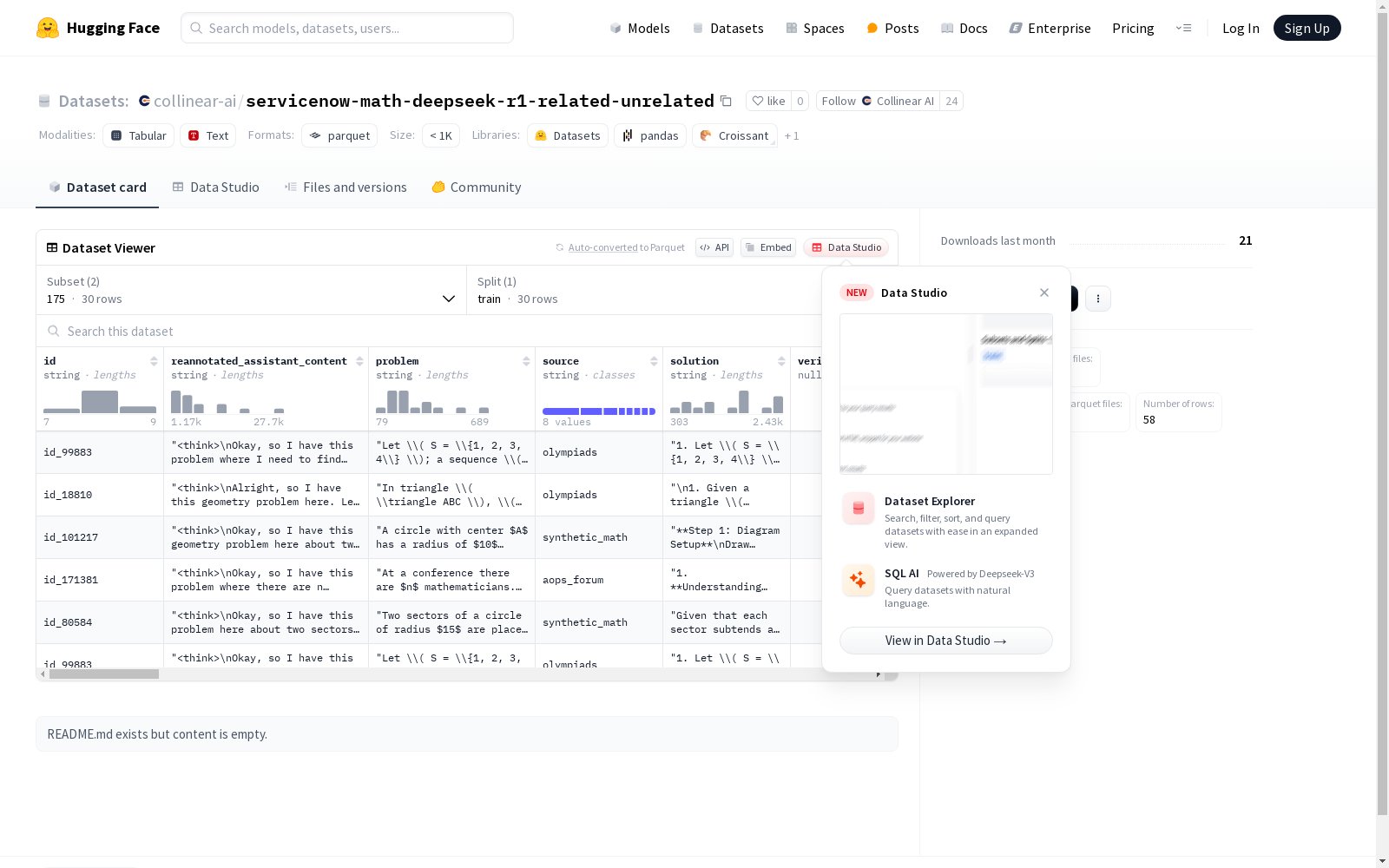Click the id_99883 row cell

pyautogui.click(x=100, y=452)
